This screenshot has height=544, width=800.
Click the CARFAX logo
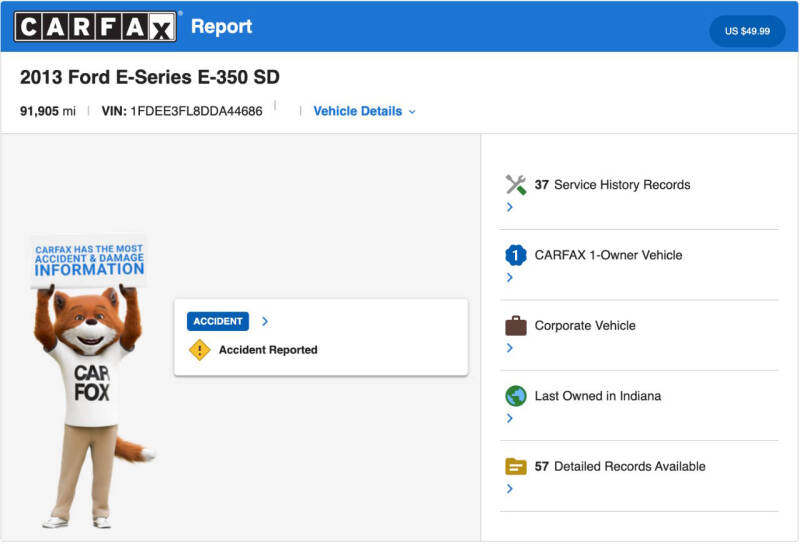95,27
